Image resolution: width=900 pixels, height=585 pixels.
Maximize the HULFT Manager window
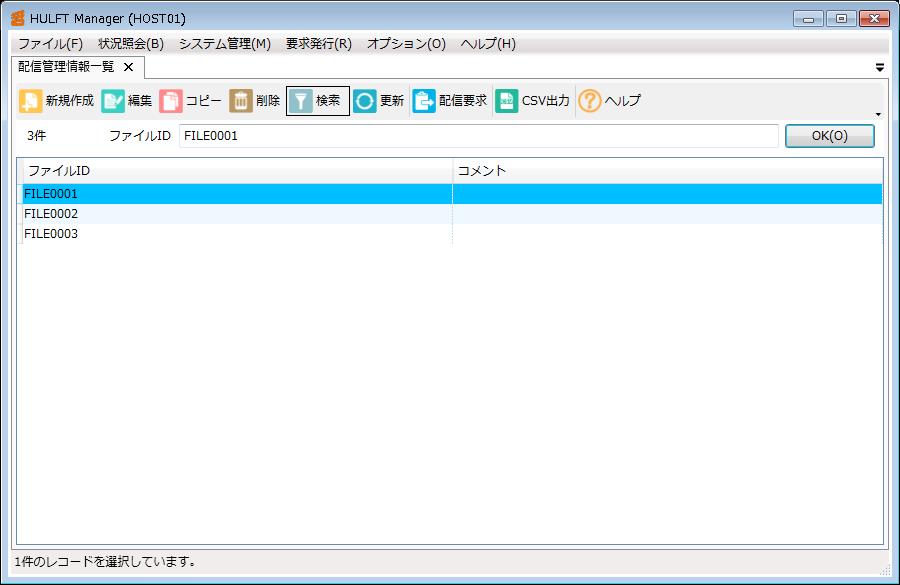pos(841,19)
